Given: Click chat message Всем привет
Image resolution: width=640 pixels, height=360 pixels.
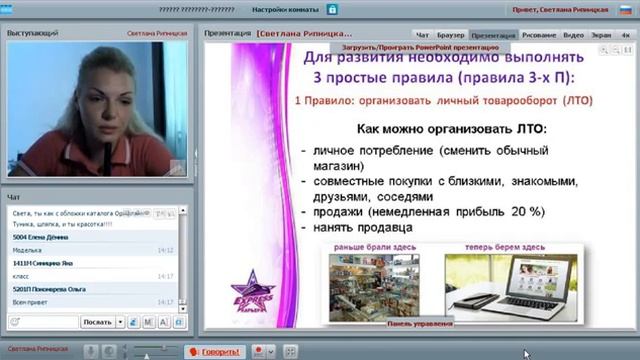Looking at the screenshot, I should pyautogui.click(x=30, y=302).
